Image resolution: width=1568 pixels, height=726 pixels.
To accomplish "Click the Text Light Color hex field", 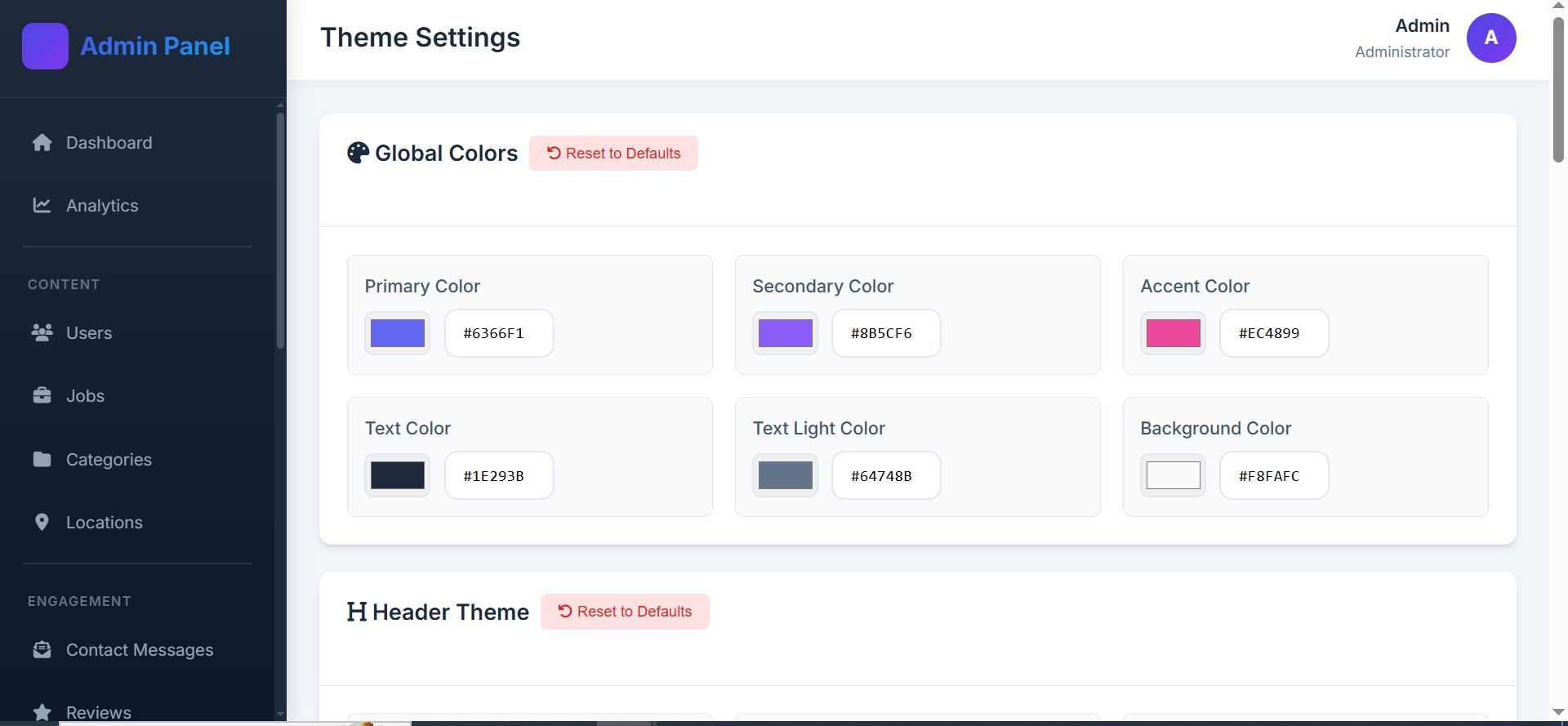I will click(886, 475).
